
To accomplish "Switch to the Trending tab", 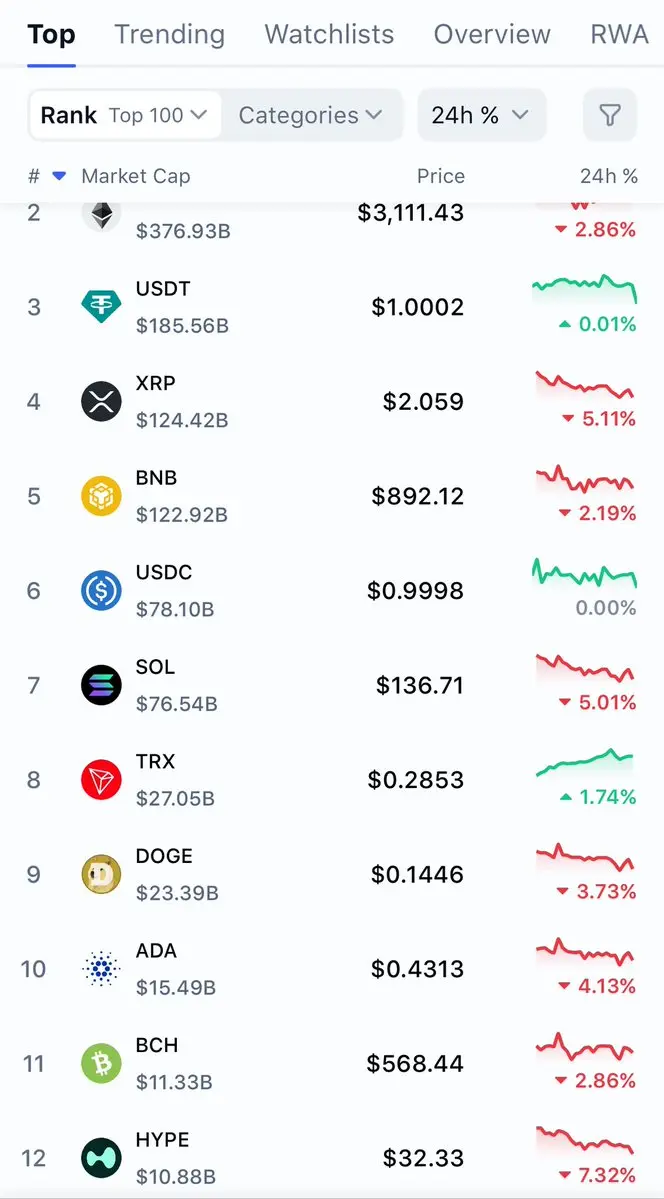I will click(x=169, y=35).
